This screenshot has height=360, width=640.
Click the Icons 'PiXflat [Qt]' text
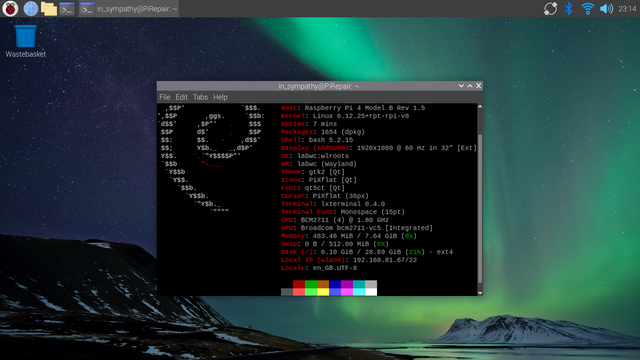pos(333,180)
